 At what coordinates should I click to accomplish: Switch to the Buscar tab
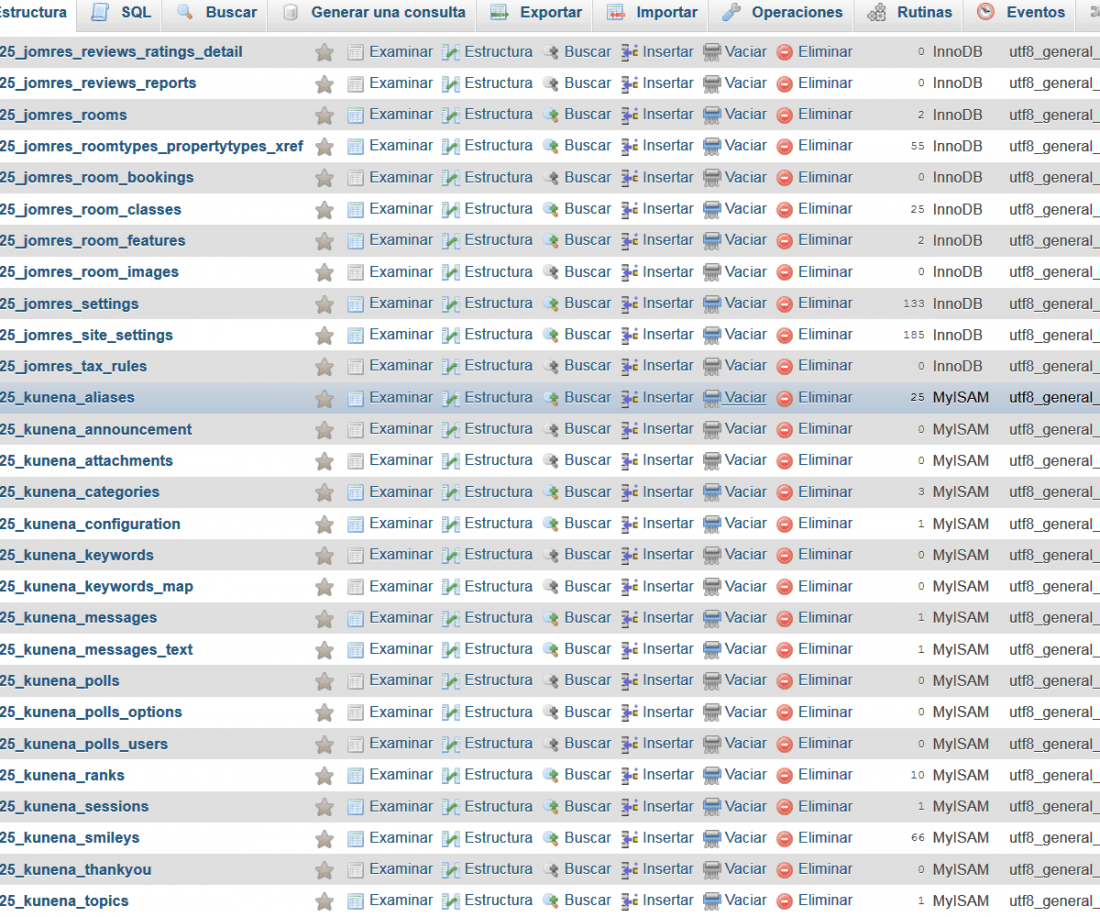(217, 13)
